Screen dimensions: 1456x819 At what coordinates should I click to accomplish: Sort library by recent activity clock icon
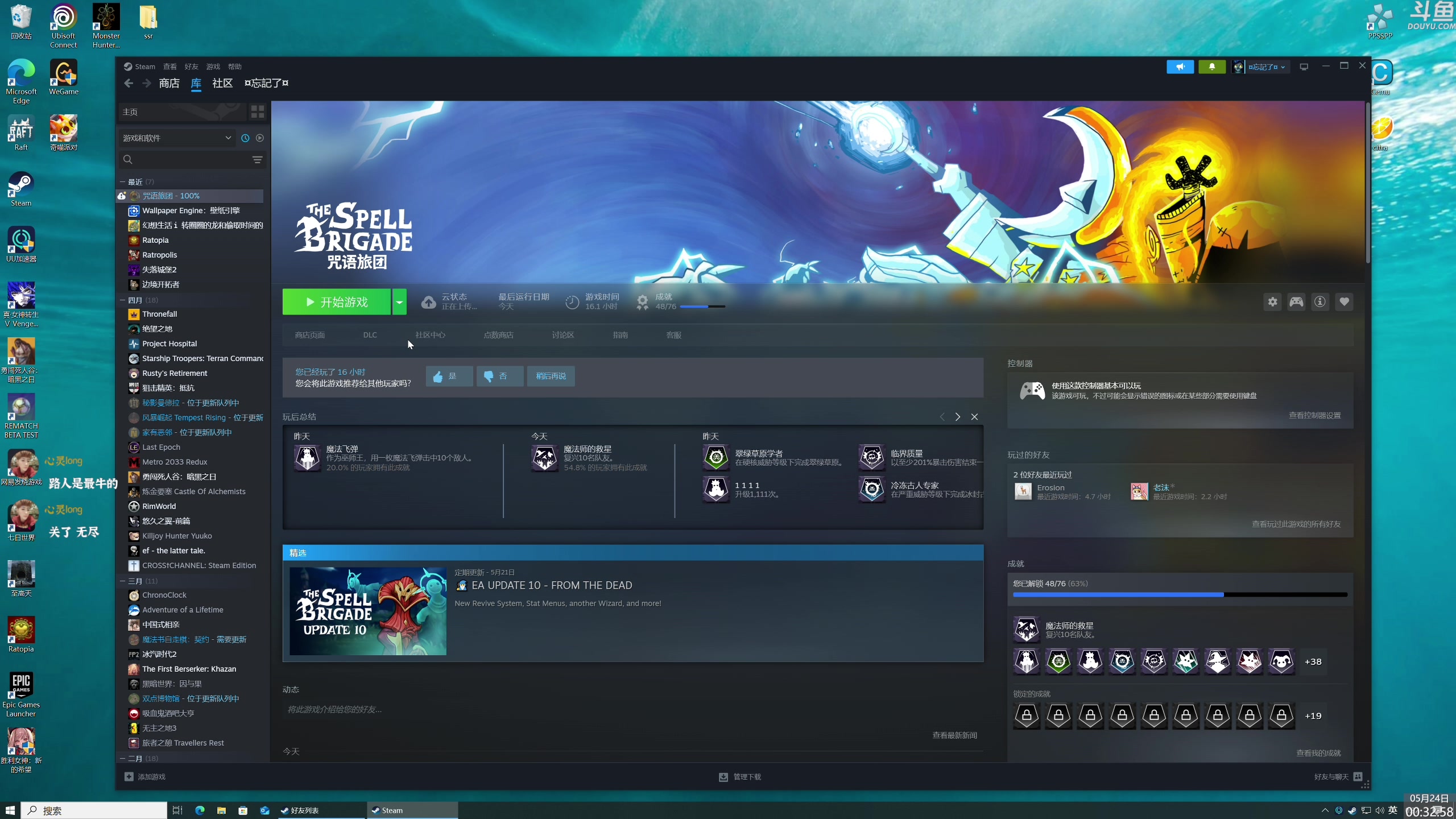click(245, 138)
